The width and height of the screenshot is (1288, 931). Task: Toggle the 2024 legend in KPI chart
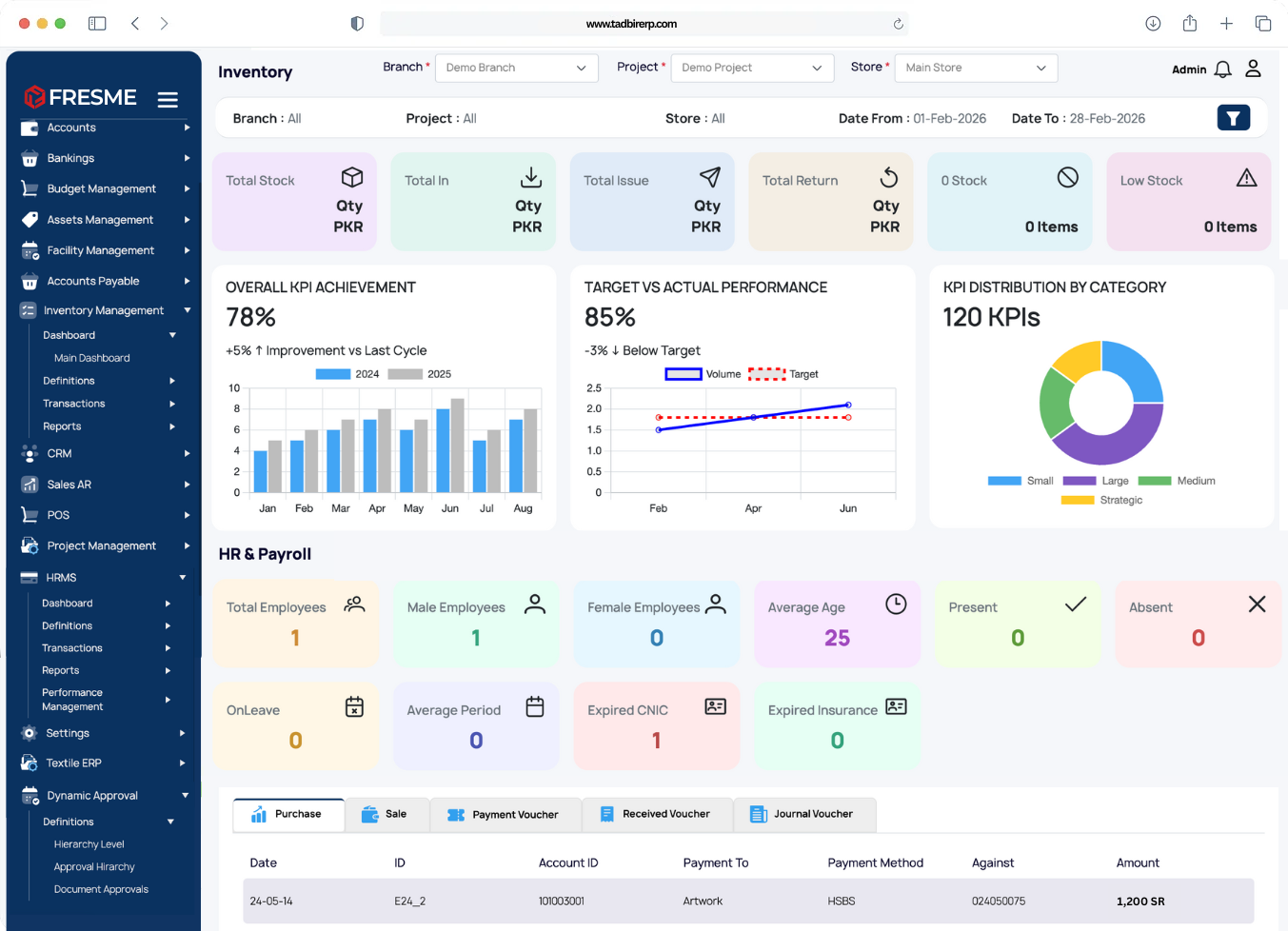[x=347, y=374]
